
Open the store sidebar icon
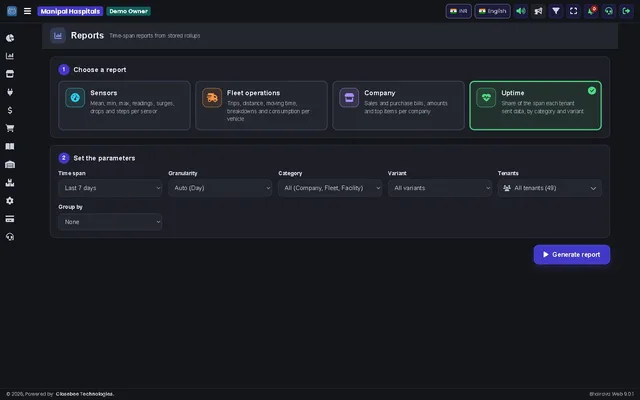pos(10,74)
